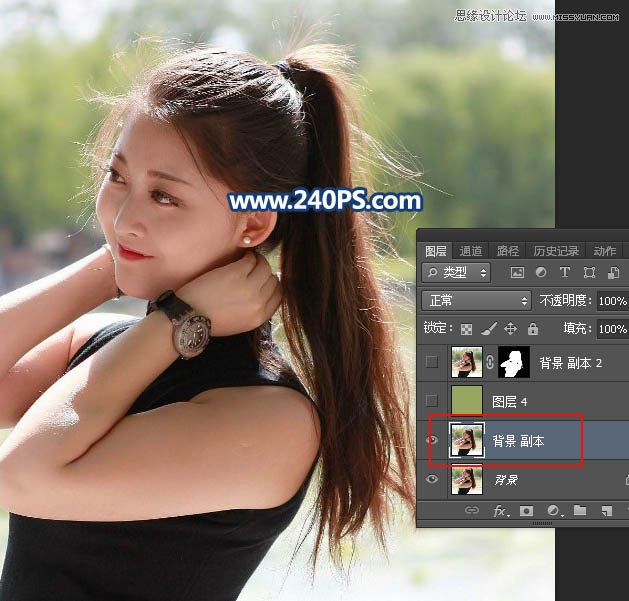This screenshot has width=629, height=601.
Task: Select the 背景 layer thumbnail
Action: coord(467,479)
